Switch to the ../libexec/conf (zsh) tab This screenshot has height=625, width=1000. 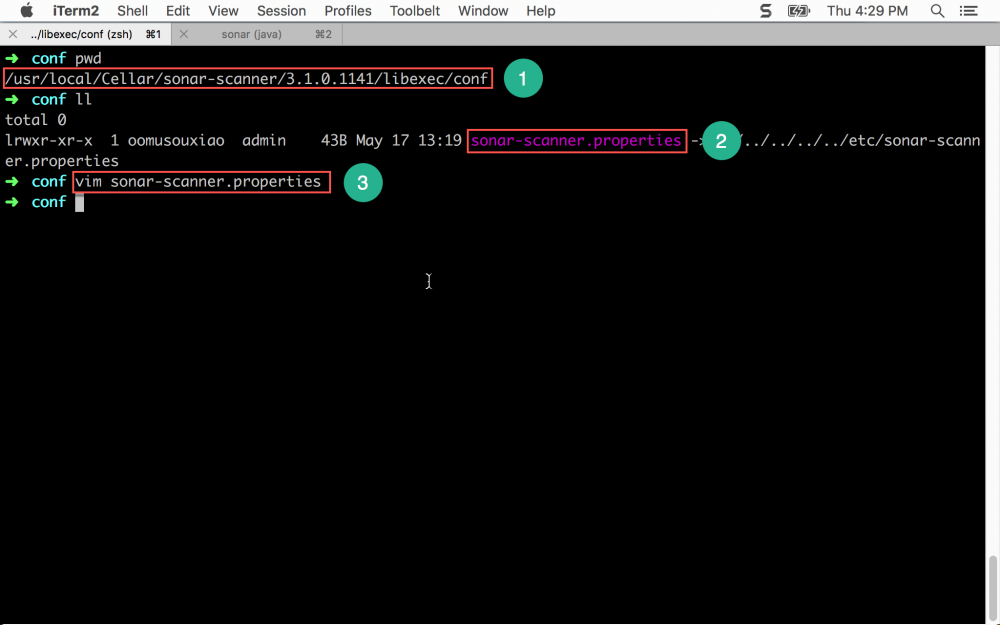tap(85, 34)
